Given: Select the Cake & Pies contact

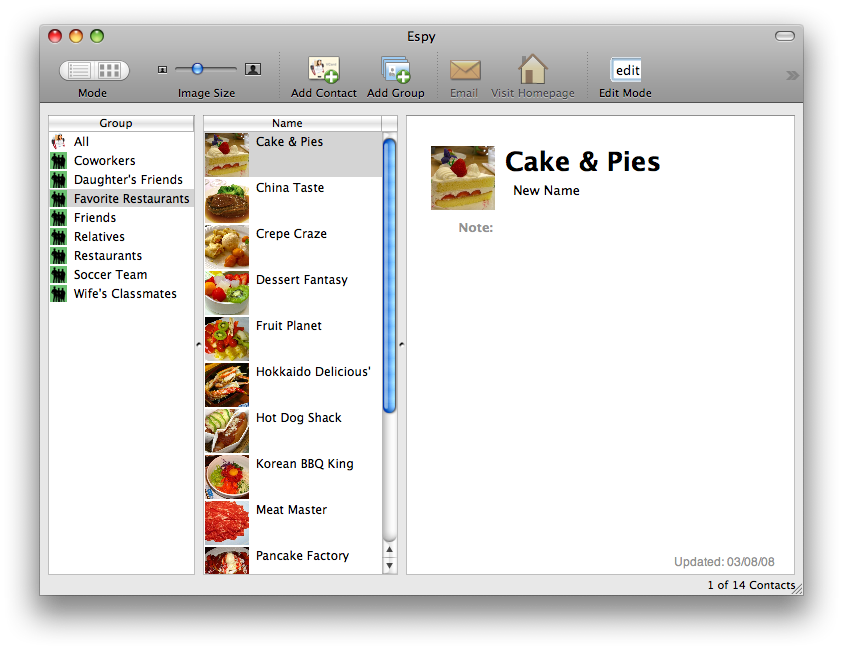Looking at the screenshot, I should click(x=293, y=155).
